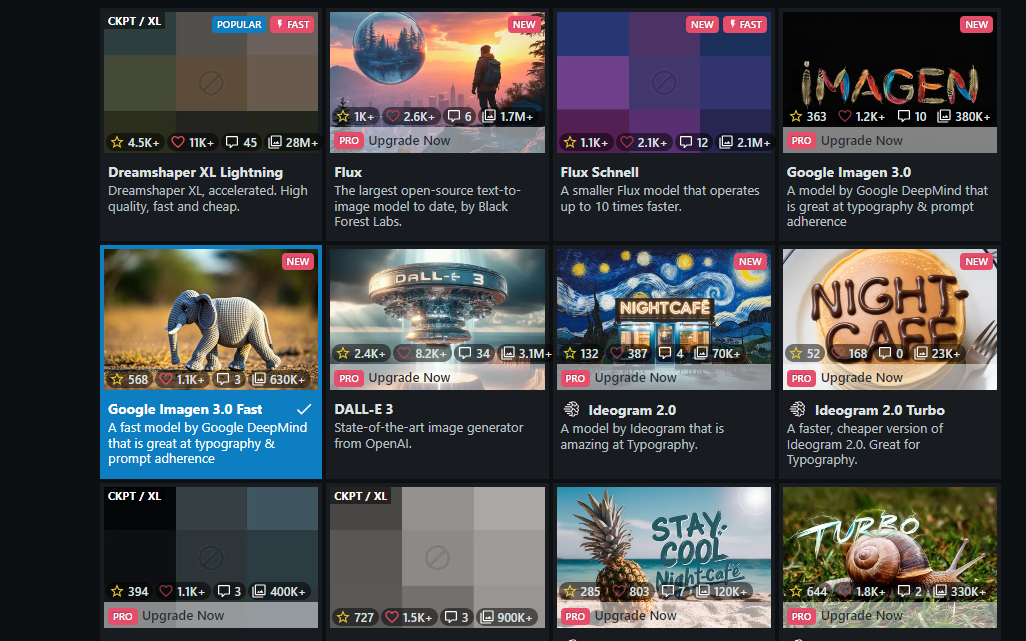Click Upgrade Now on Stay Cool pineapple card
This screenshot has width=1026, height=641.
635,615
